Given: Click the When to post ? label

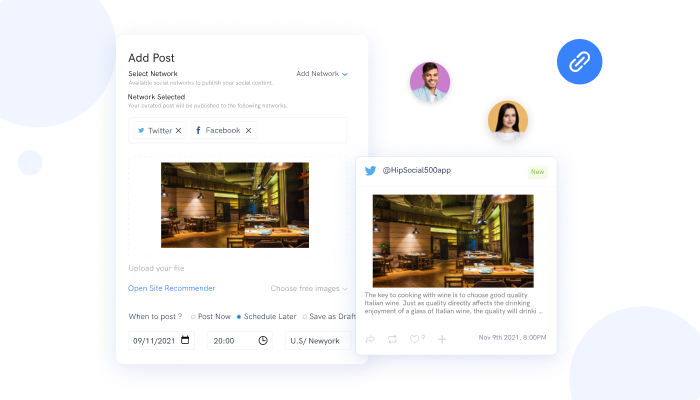Looking at the screenshot, I should (155, 317).
